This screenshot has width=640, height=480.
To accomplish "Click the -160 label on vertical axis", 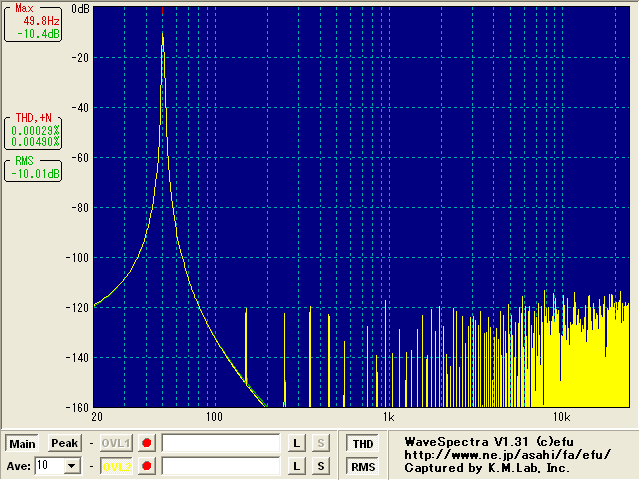I will 78,407.
